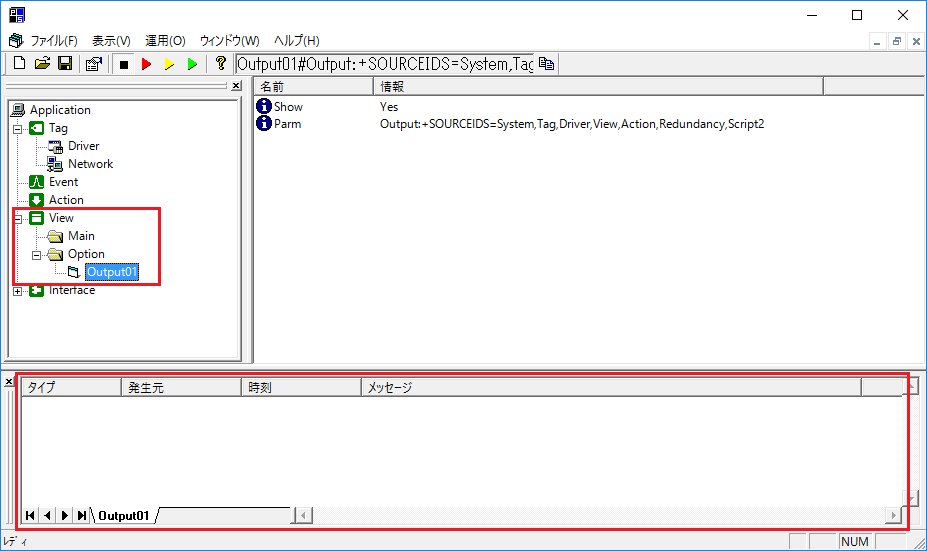Expand the Interface tree node

pos(17,291)
